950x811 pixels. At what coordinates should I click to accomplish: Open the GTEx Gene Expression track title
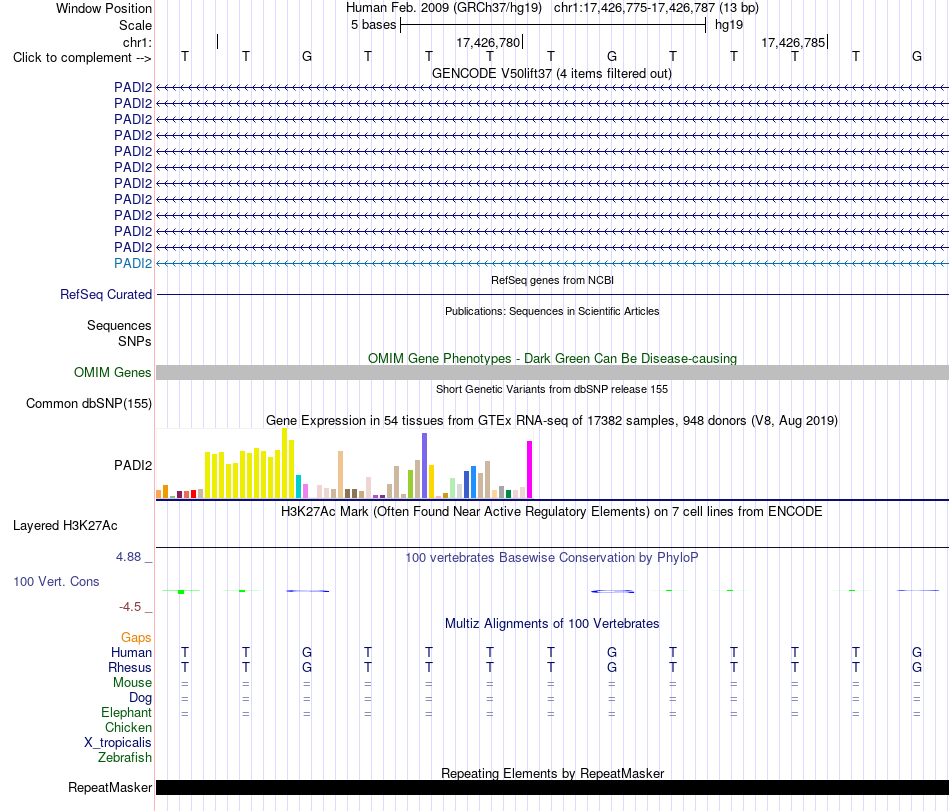tap(552, 420)
